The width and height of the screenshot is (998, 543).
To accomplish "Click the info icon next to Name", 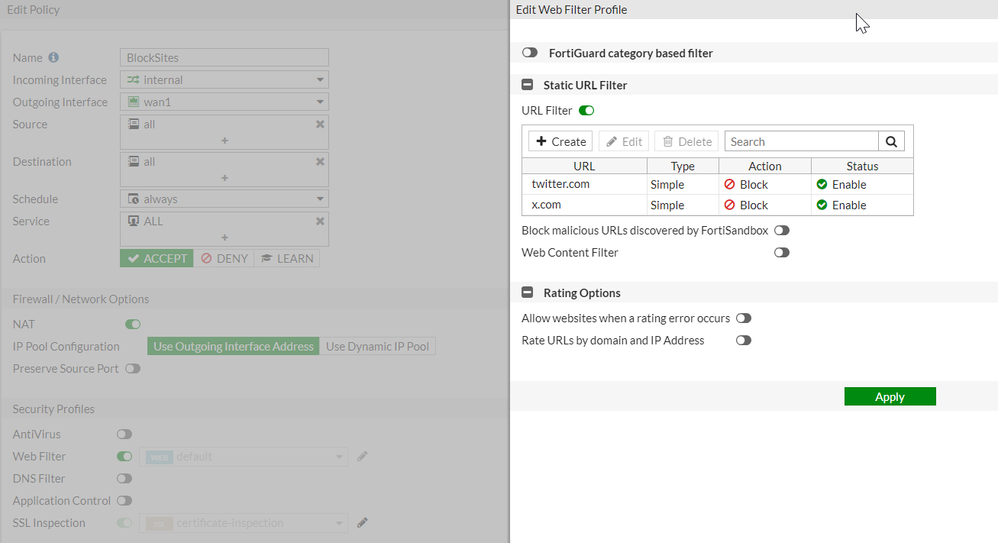I will point(54,58).
